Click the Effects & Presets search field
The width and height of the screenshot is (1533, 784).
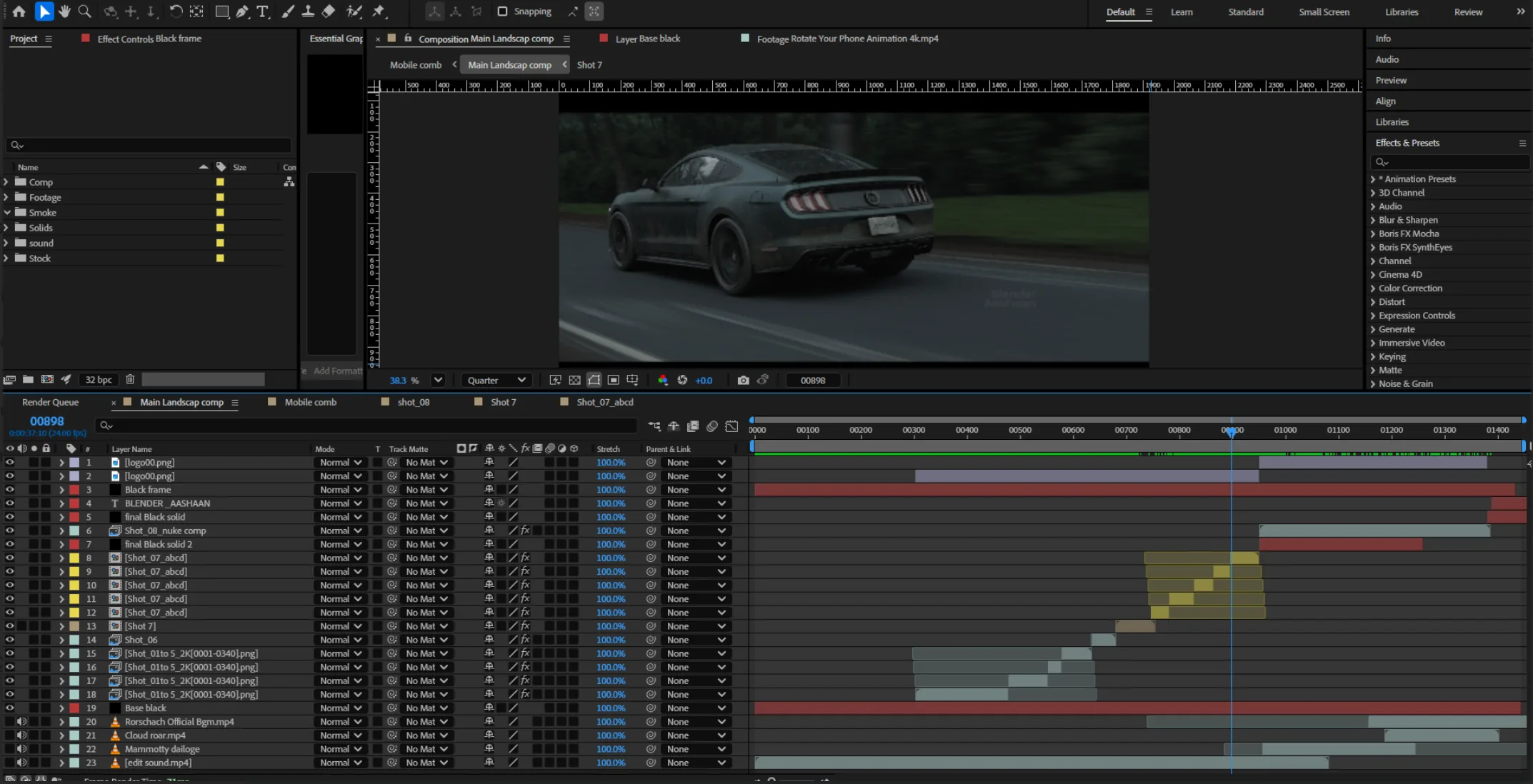(x=1450, y=162)
